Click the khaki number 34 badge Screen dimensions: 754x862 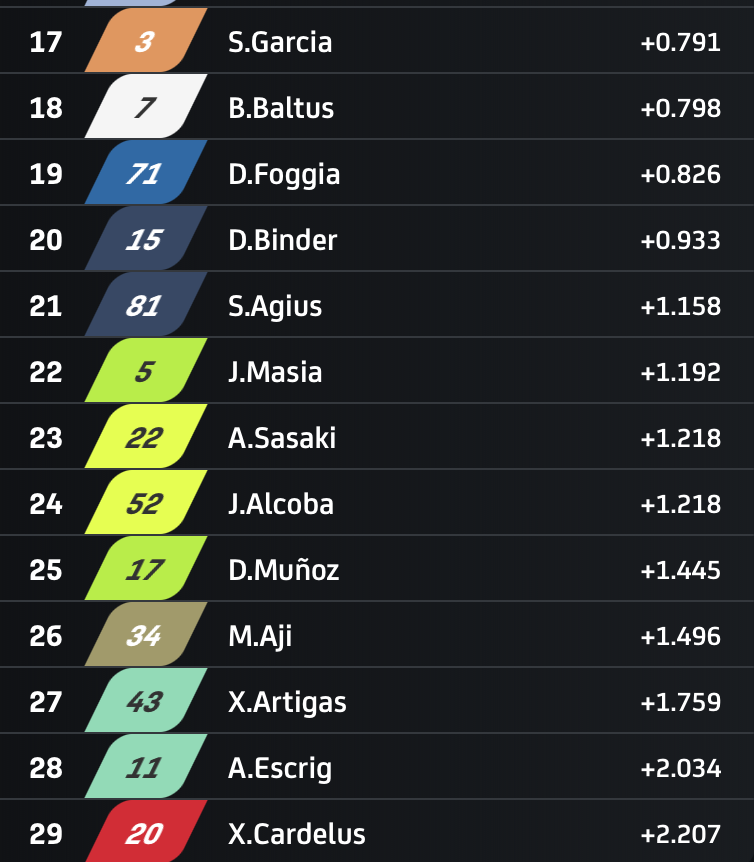(145, 636)
